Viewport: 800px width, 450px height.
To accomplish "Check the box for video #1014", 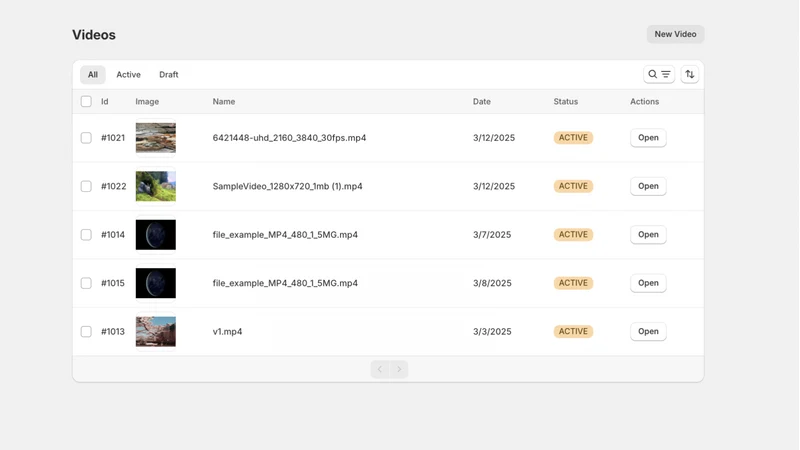I will click(86, 235).
